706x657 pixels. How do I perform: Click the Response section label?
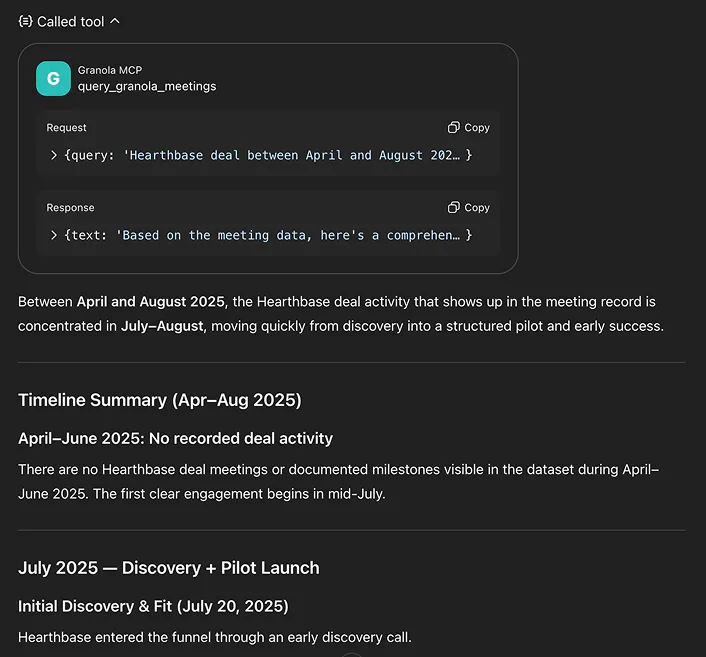tap(70, 208)
